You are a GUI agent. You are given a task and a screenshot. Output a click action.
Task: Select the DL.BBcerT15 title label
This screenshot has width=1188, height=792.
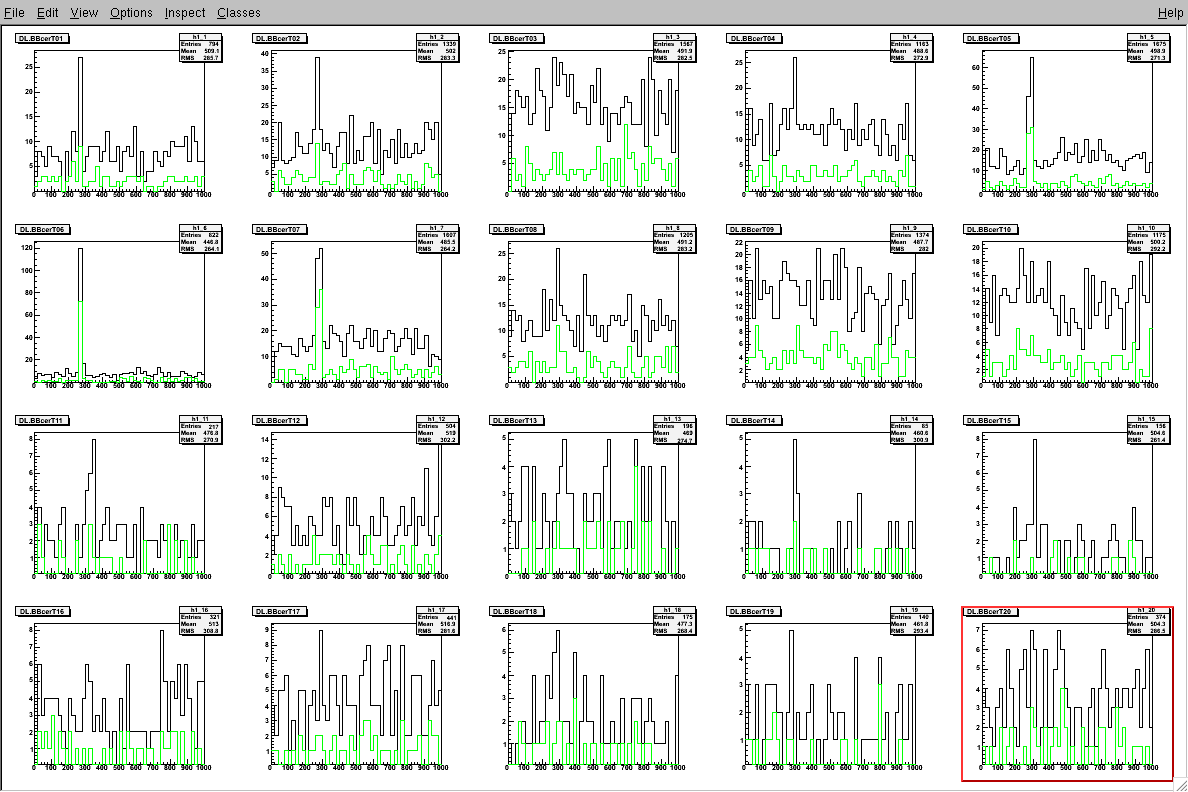(x=989, y=420)
